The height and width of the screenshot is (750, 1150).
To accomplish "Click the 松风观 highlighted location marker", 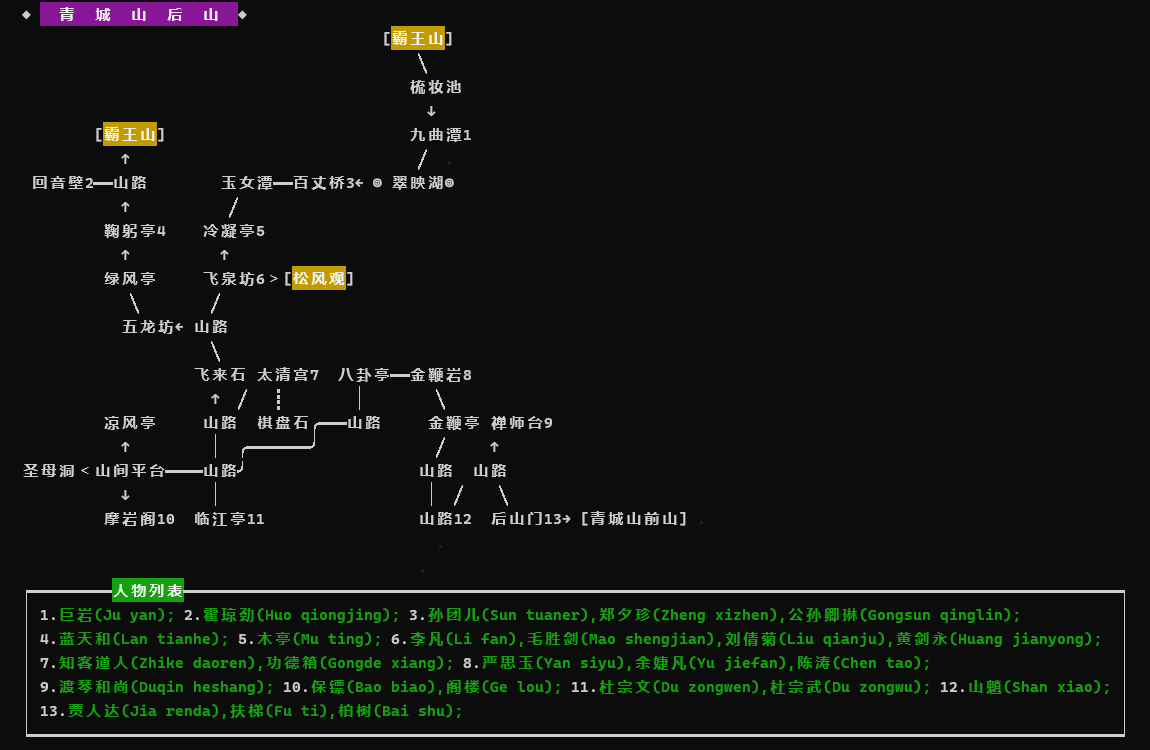I will [319, 278].
